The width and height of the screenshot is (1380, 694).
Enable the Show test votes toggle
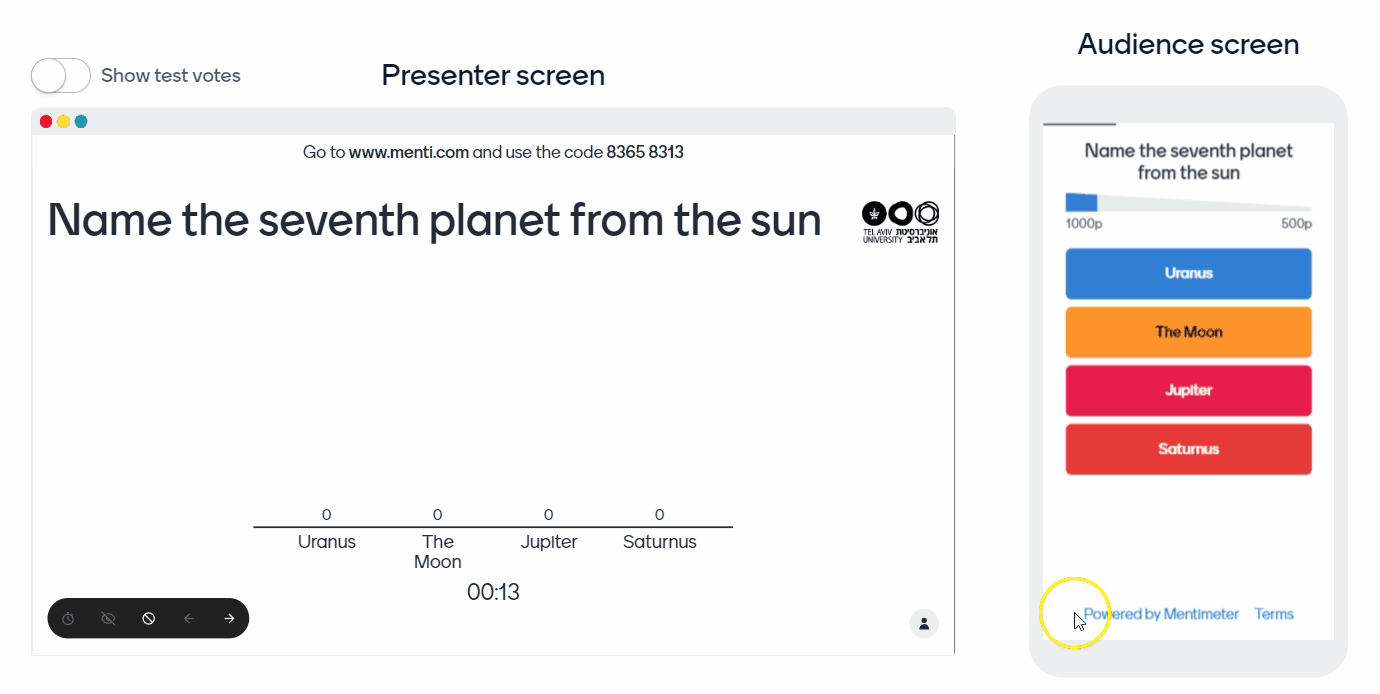[61, 75]
